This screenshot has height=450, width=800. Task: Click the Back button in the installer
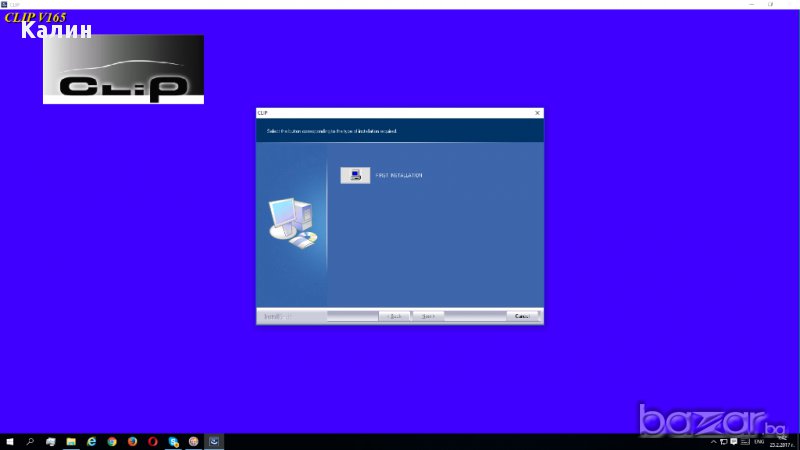coord(395,316)
